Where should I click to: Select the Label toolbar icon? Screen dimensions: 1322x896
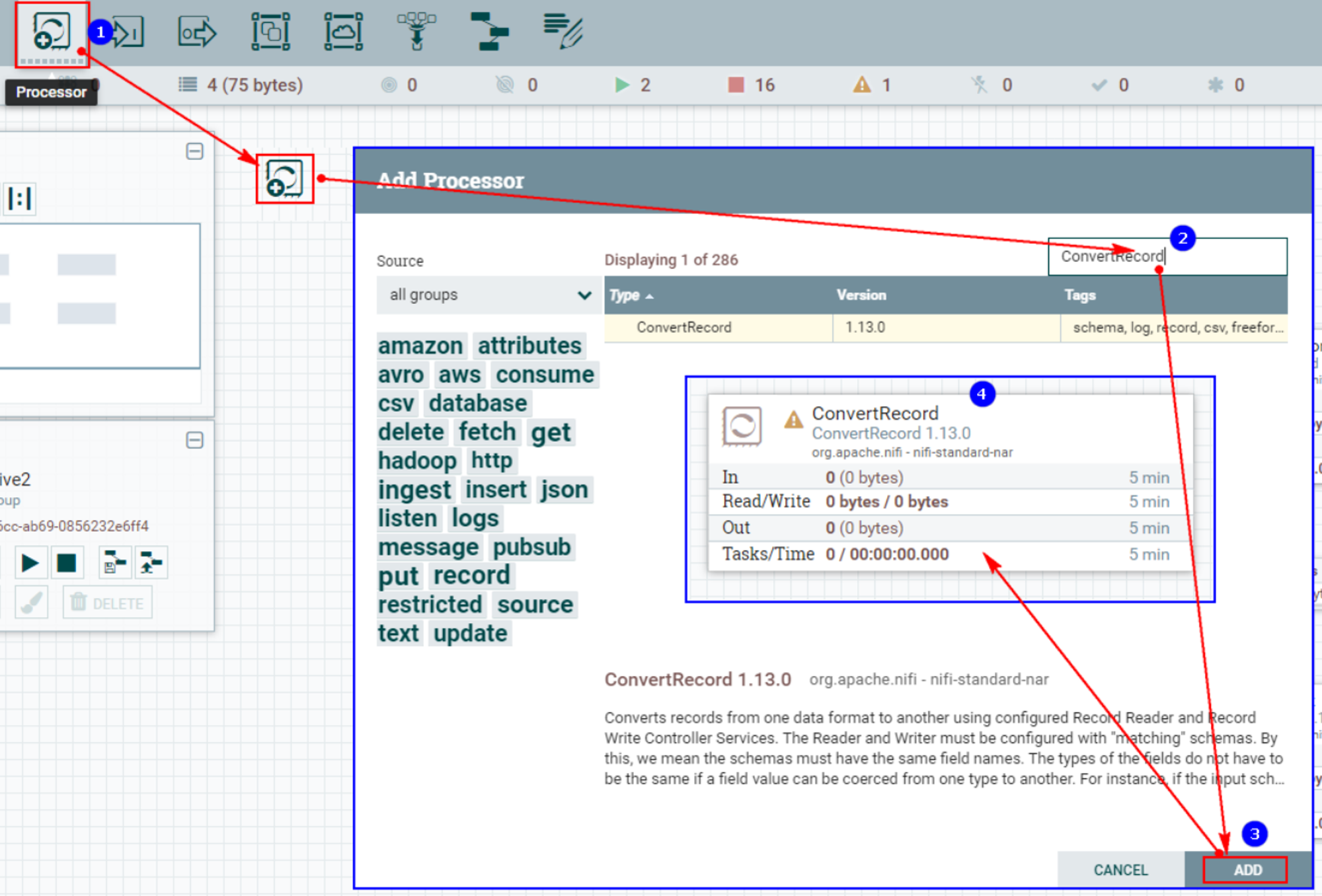563,32
